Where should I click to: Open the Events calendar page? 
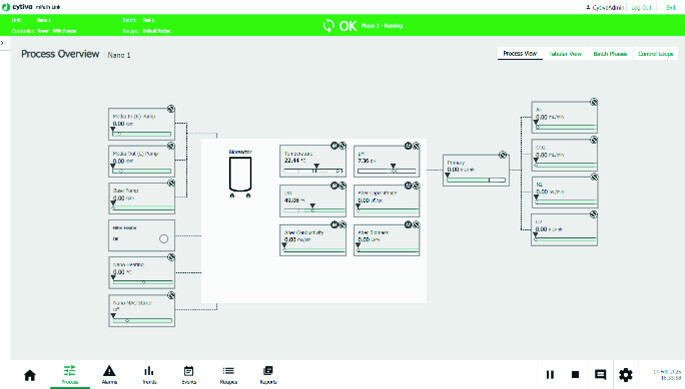[189, 375]
